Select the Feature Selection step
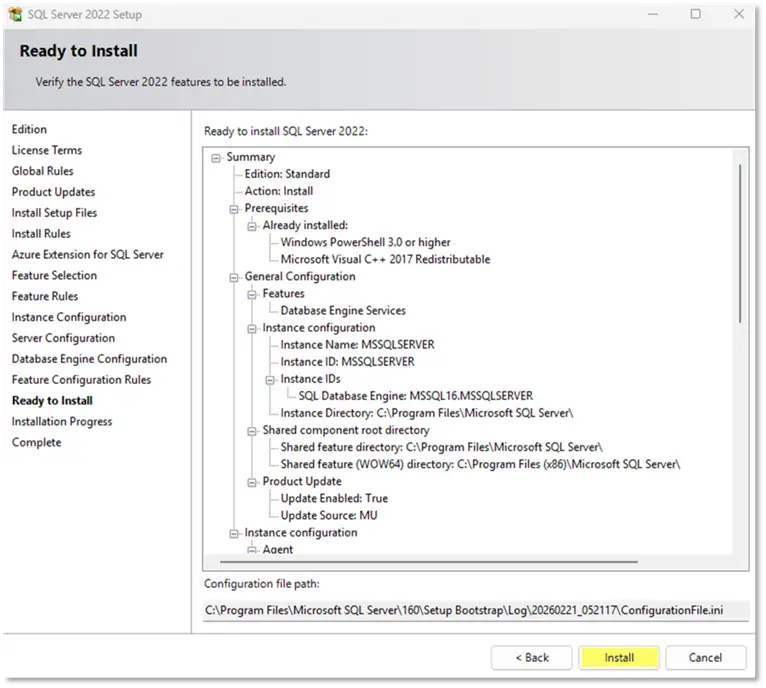The width and height of the screenshot is (766, 688). point(54,276)
